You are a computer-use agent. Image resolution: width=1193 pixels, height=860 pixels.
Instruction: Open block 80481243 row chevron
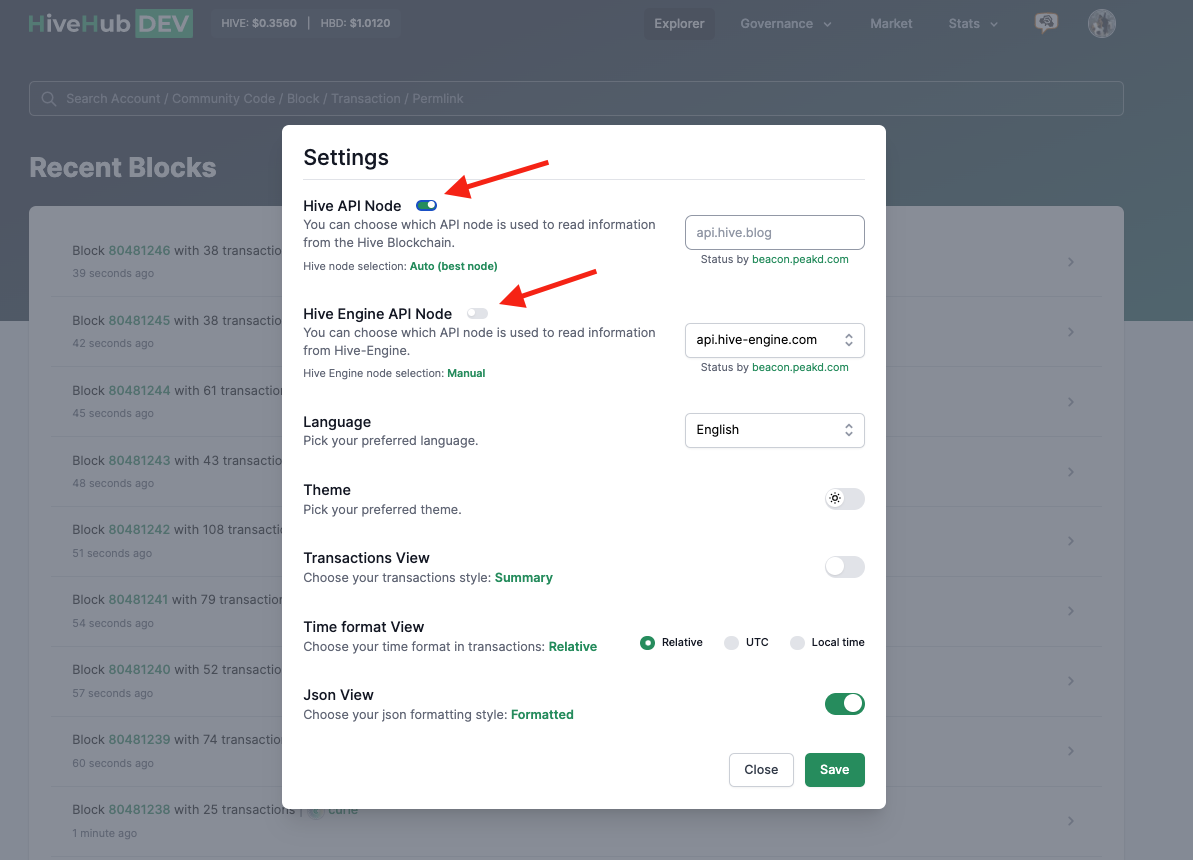pos(1071,472)
